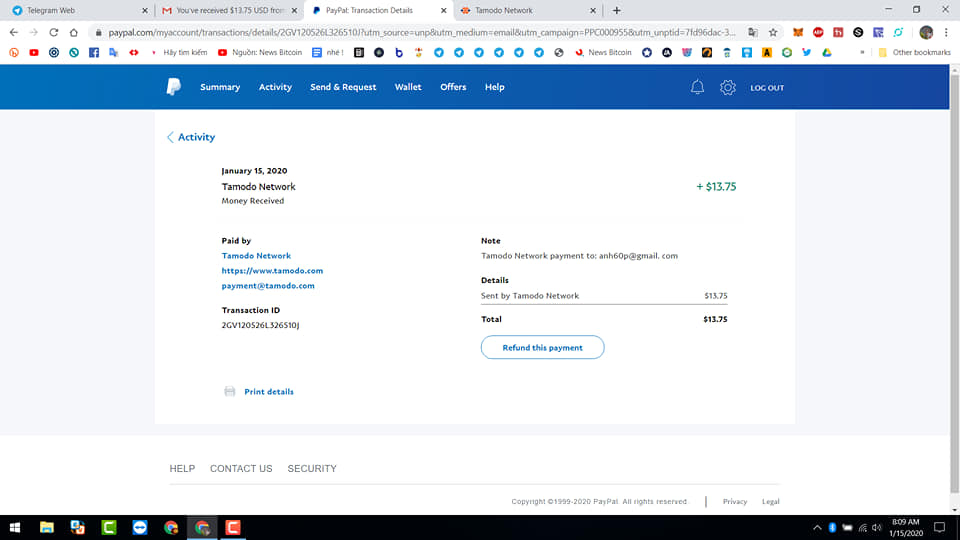Click payment@tamodo.com email link
Image resolution: width=960 pixels, height=540 pixels.
[268, 286]
